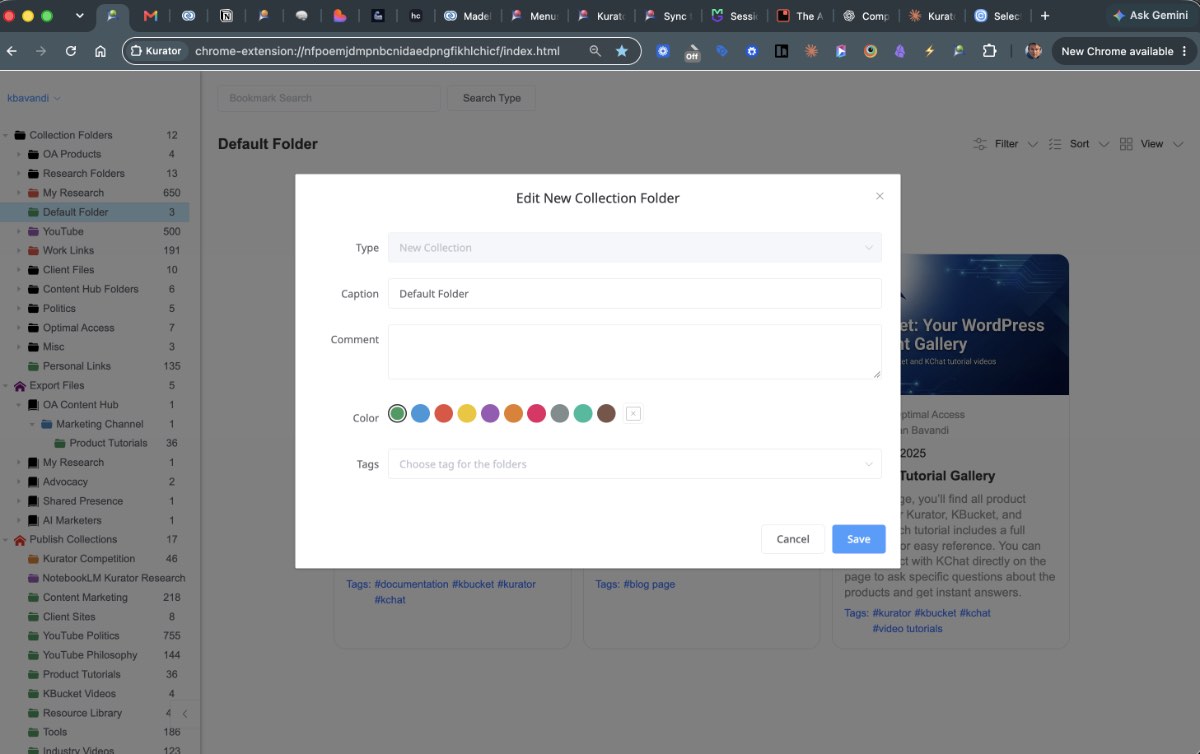The width and height of the screenshot is (1200, 754).
Task: Cancel the edit folder dialog
Action: (793, 539)
